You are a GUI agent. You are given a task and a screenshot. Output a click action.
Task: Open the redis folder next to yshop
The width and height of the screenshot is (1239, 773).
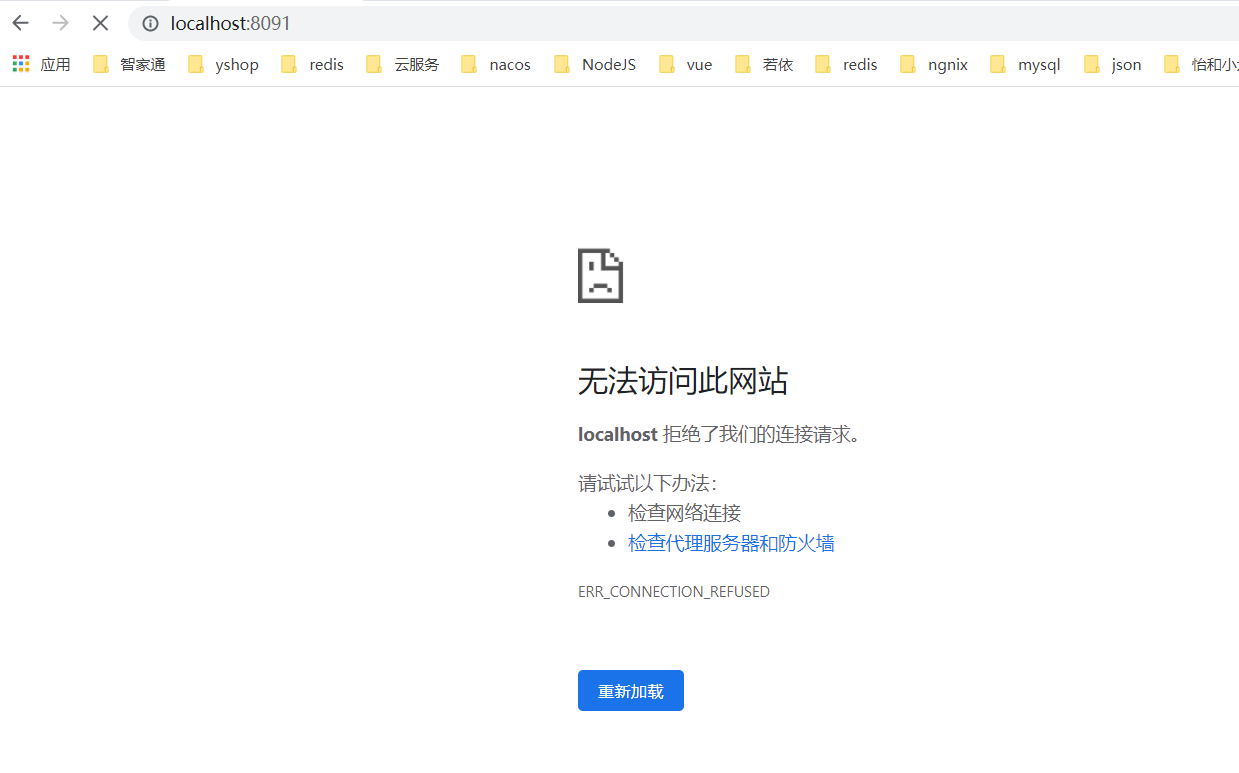pos(312,65)
